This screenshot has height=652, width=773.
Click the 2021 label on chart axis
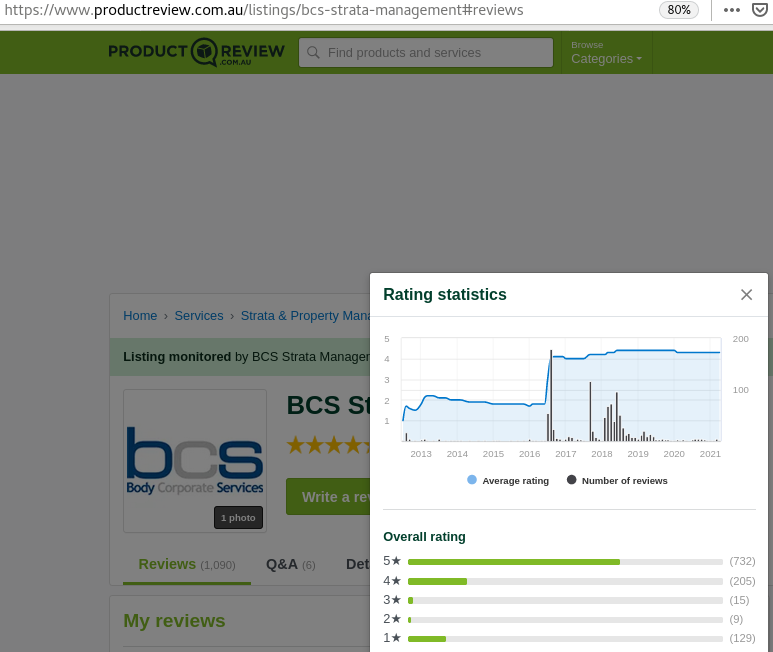710,454
